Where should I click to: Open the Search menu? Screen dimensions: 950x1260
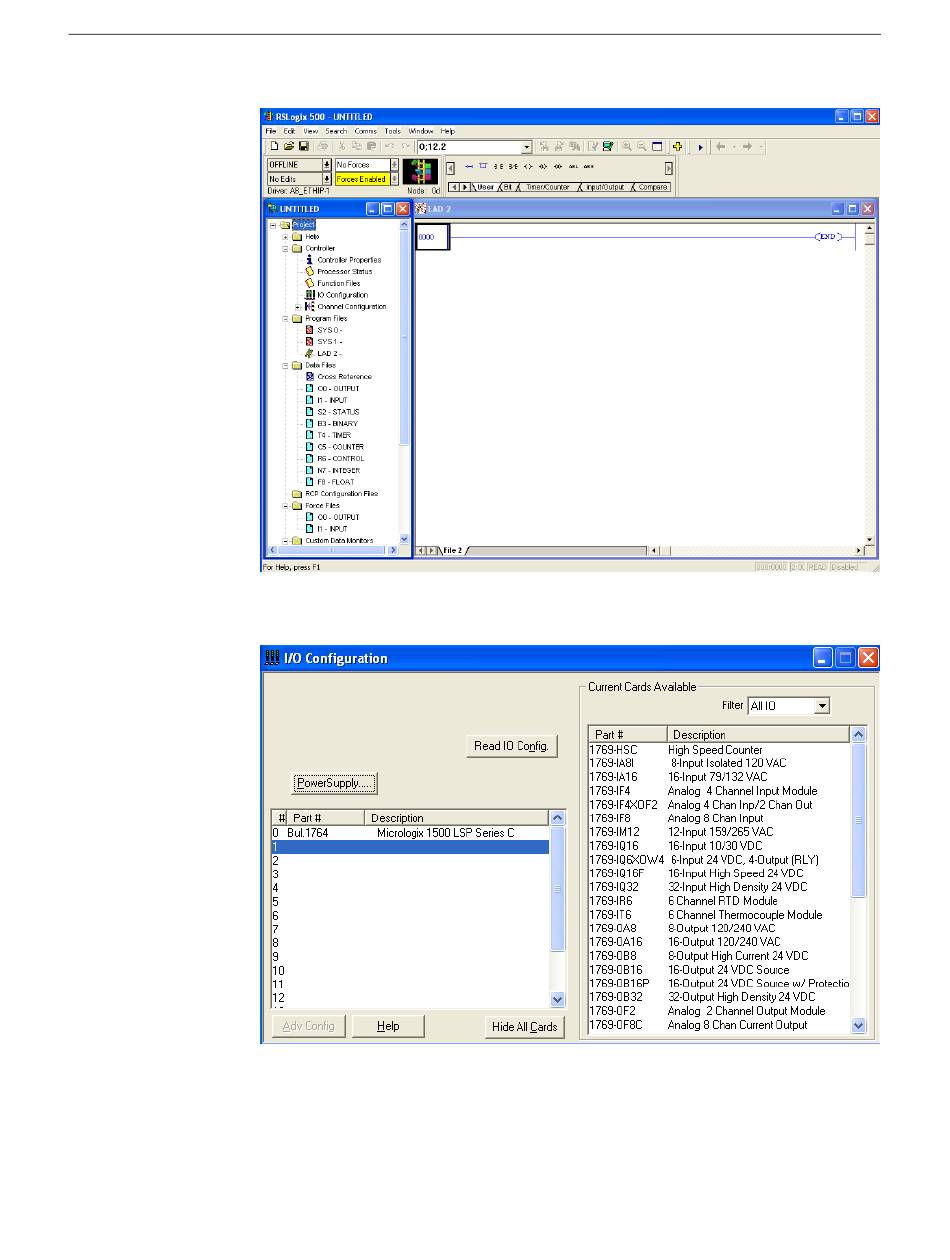(336, 131)
